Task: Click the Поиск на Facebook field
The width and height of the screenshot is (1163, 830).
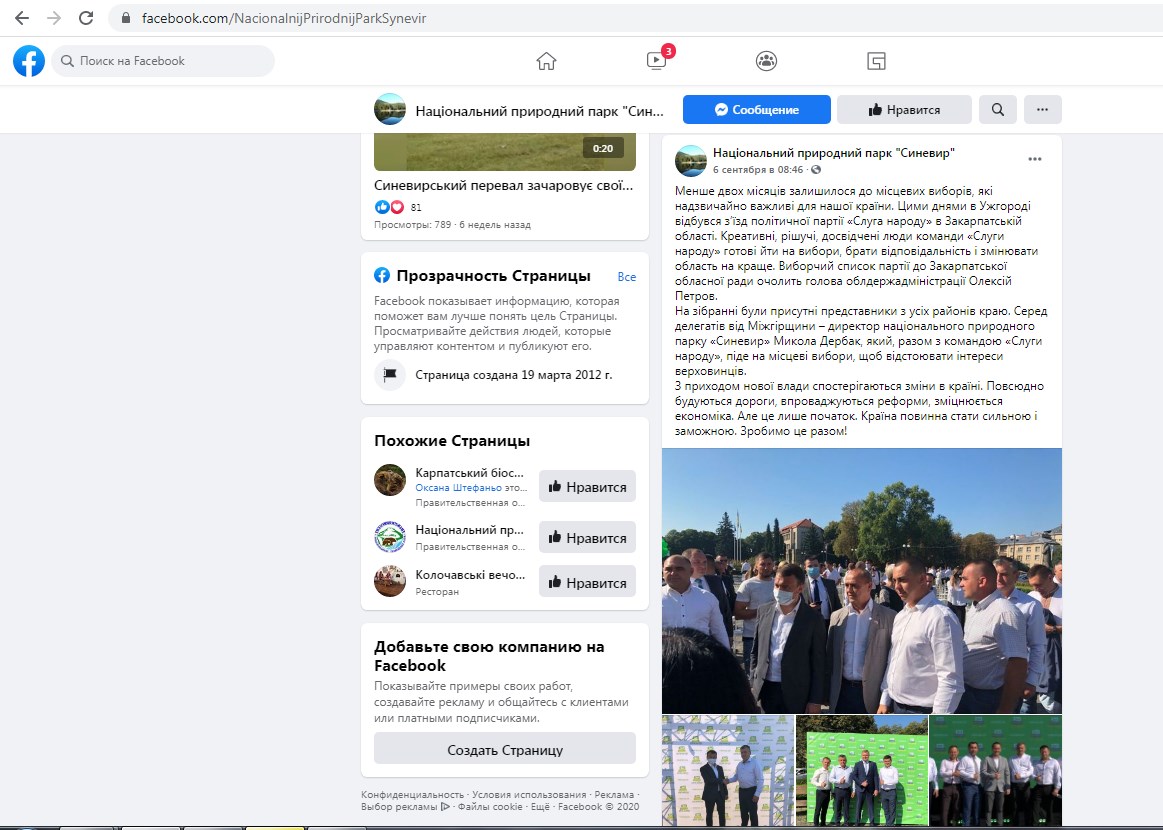Action: pyautogui.click(x=162, y=61)
